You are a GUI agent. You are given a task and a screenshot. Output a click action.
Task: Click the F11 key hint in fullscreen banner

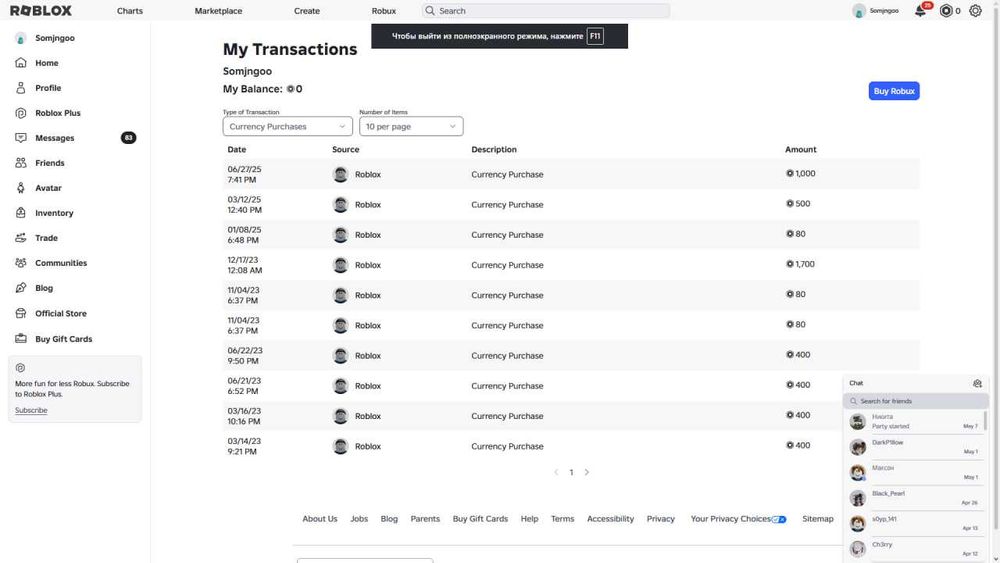pos(595,36)
